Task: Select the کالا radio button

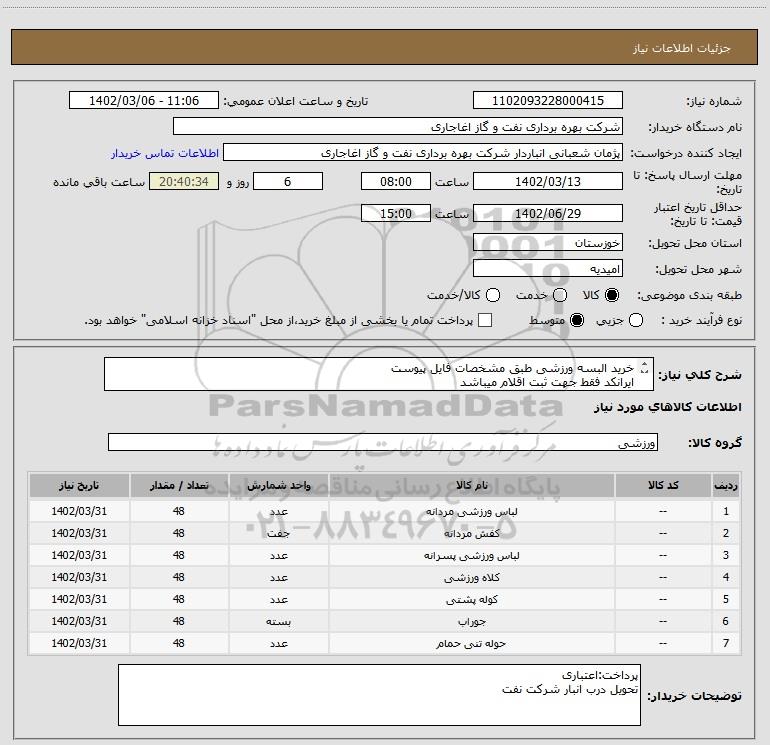Action: (x=612, y=295)
